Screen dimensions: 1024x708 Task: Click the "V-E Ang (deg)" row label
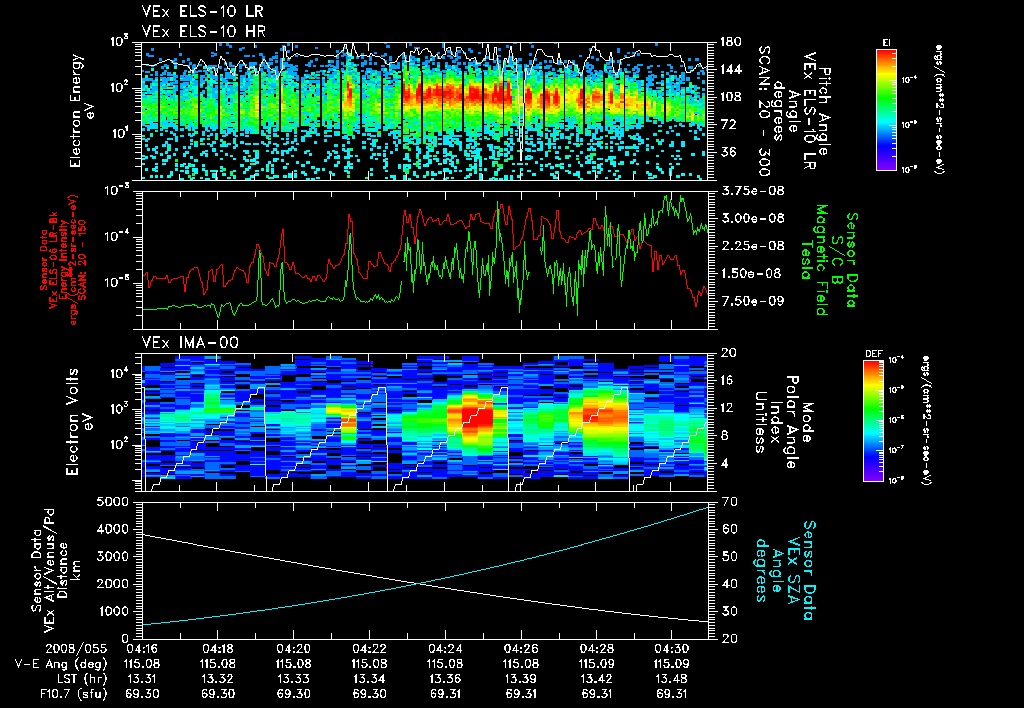[x=61, y=664]
